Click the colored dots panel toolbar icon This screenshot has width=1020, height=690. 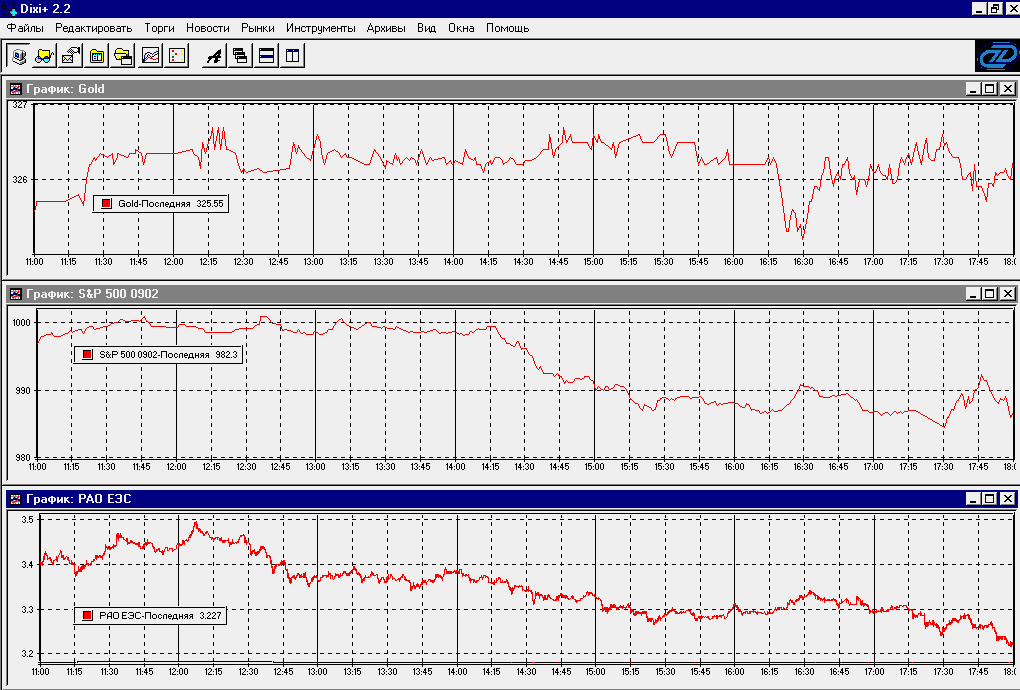coord(177,56)
